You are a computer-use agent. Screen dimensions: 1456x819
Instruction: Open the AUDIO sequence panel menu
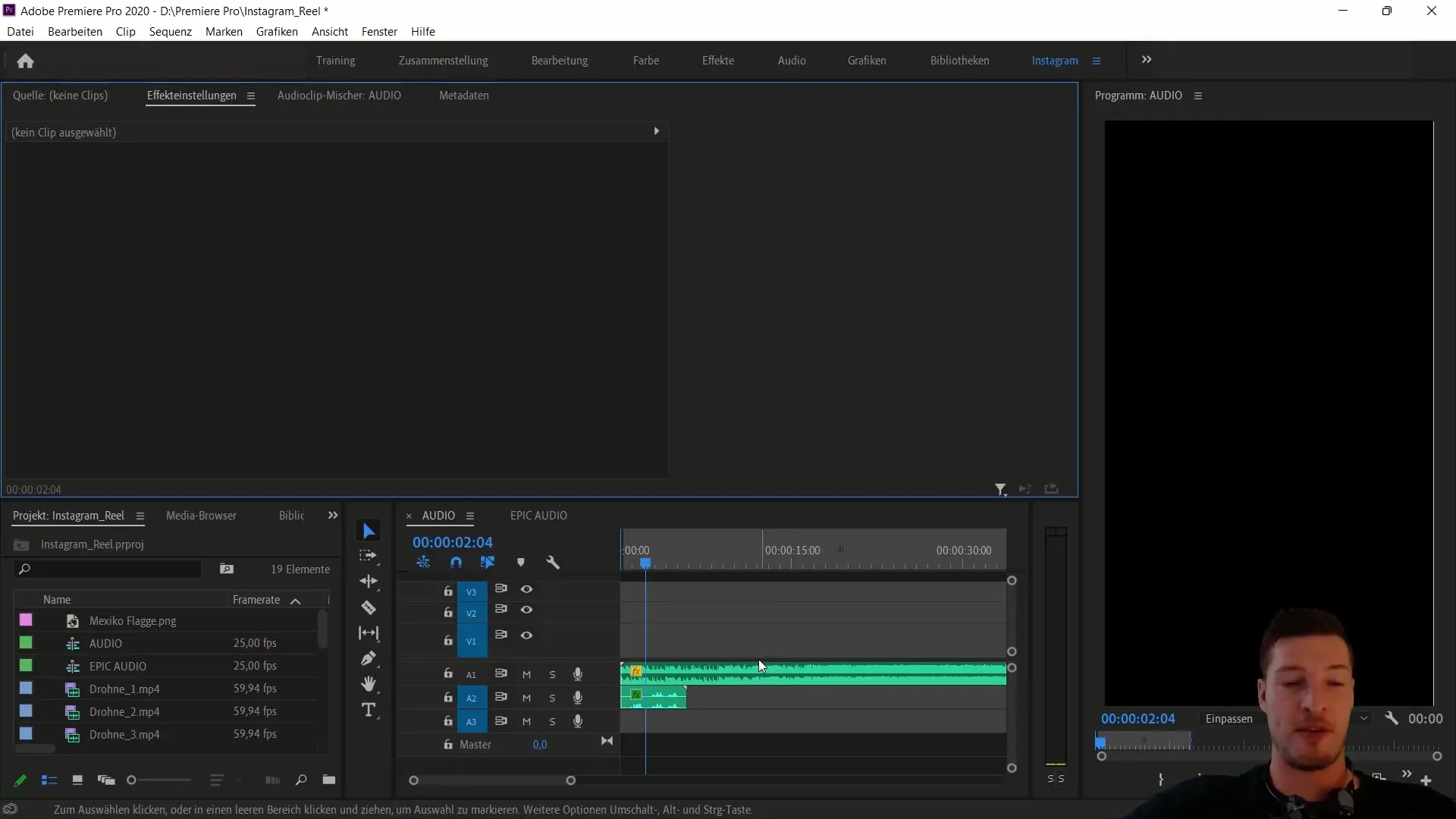[470, 516]
